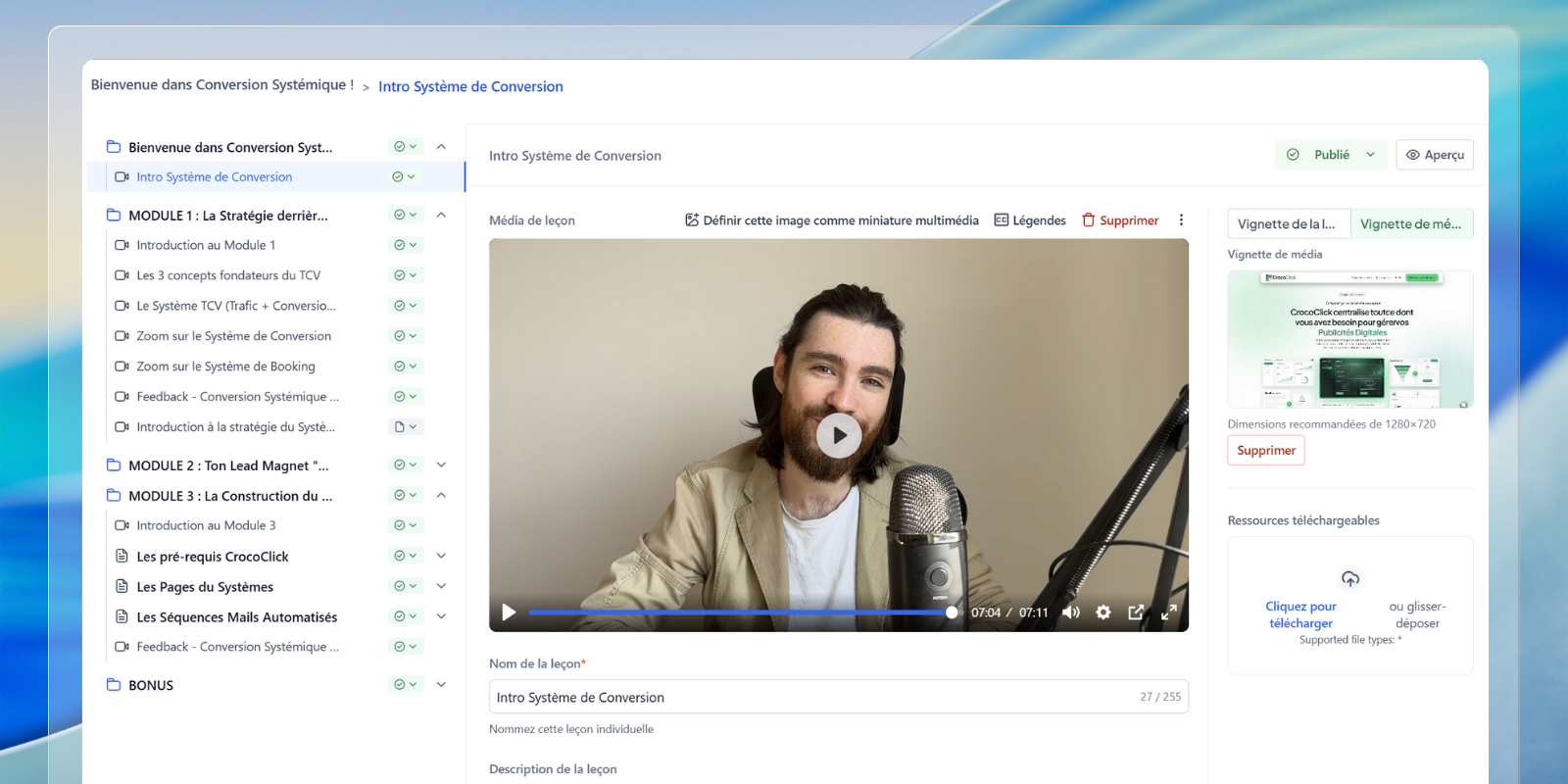Click the Légendes captions icon button

[1030, 220]
